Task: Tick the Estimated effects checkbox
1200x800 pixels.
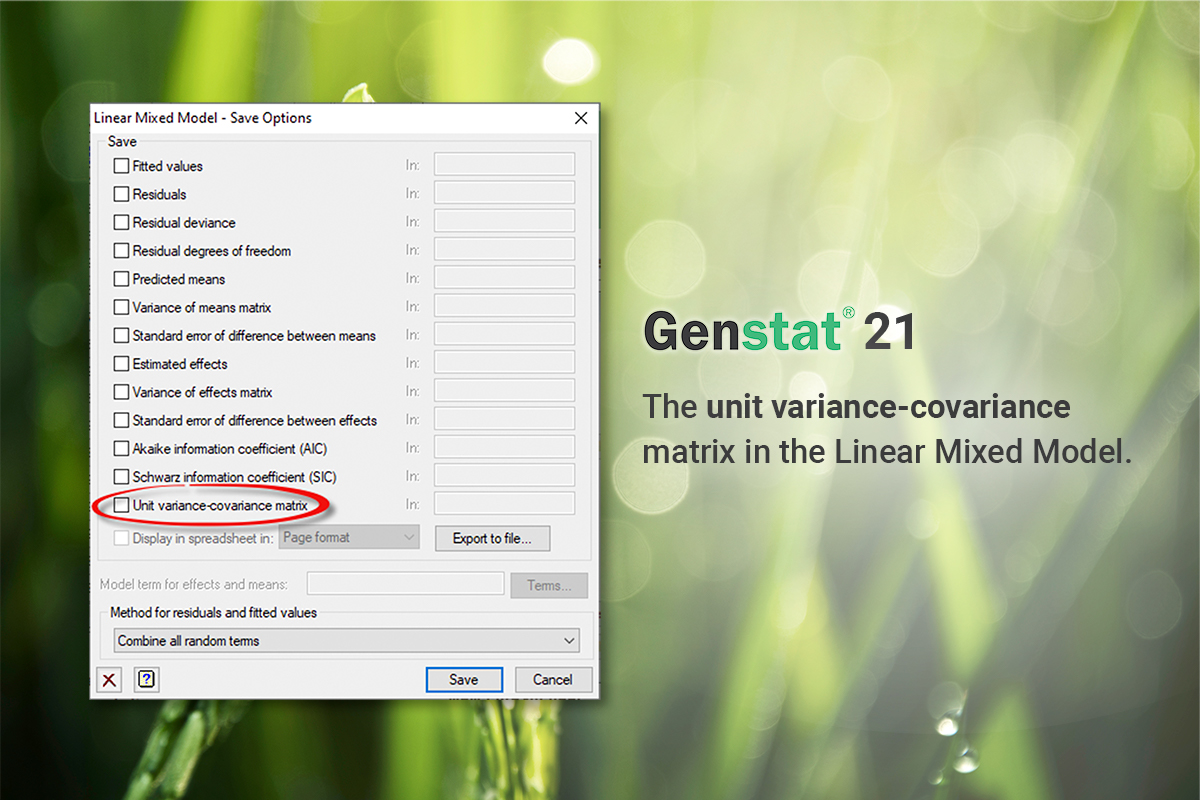Action: (121, 364)
